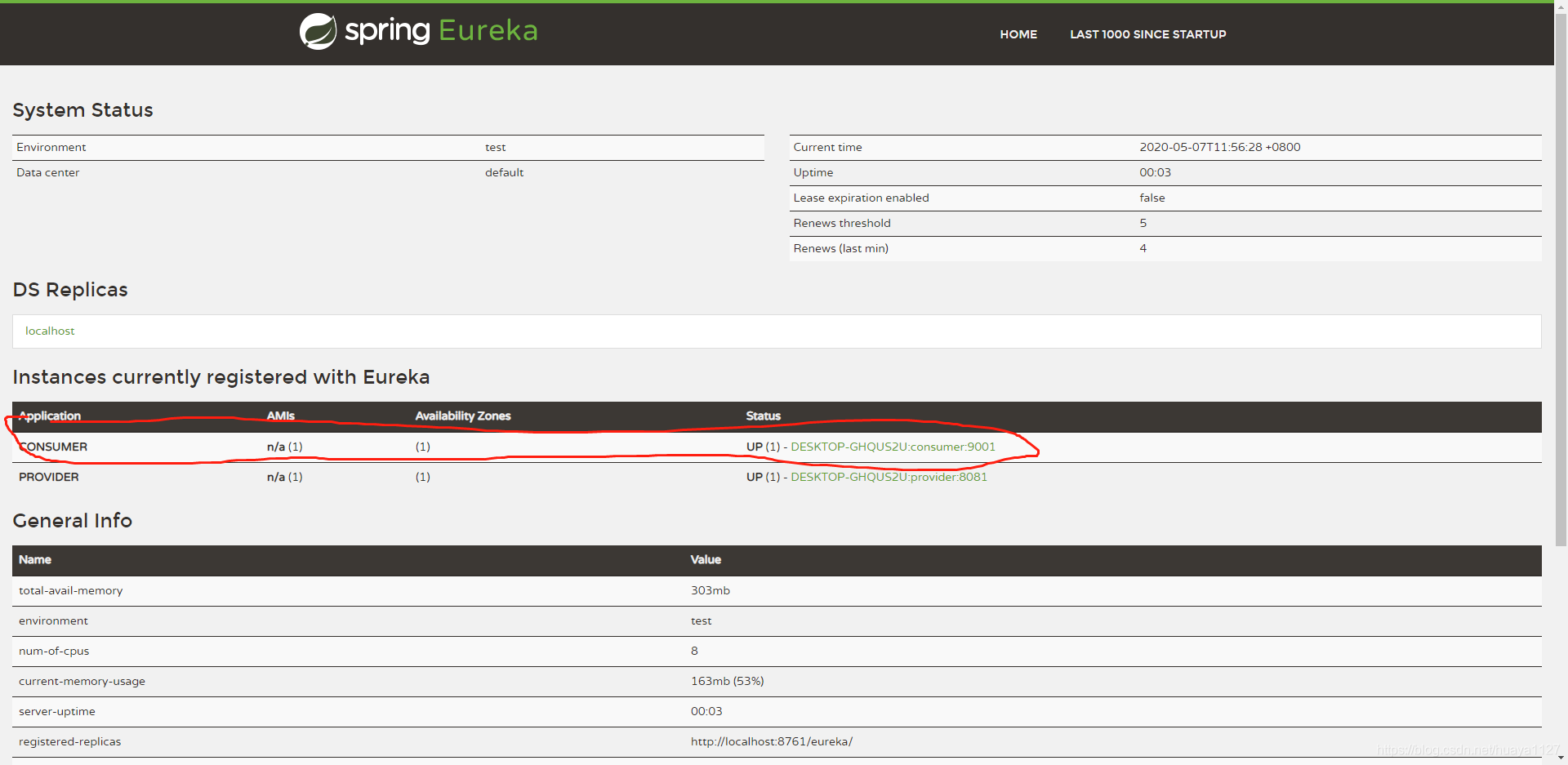Select the n/a (1) AMI in PROVIDER row

click(285, 477)
